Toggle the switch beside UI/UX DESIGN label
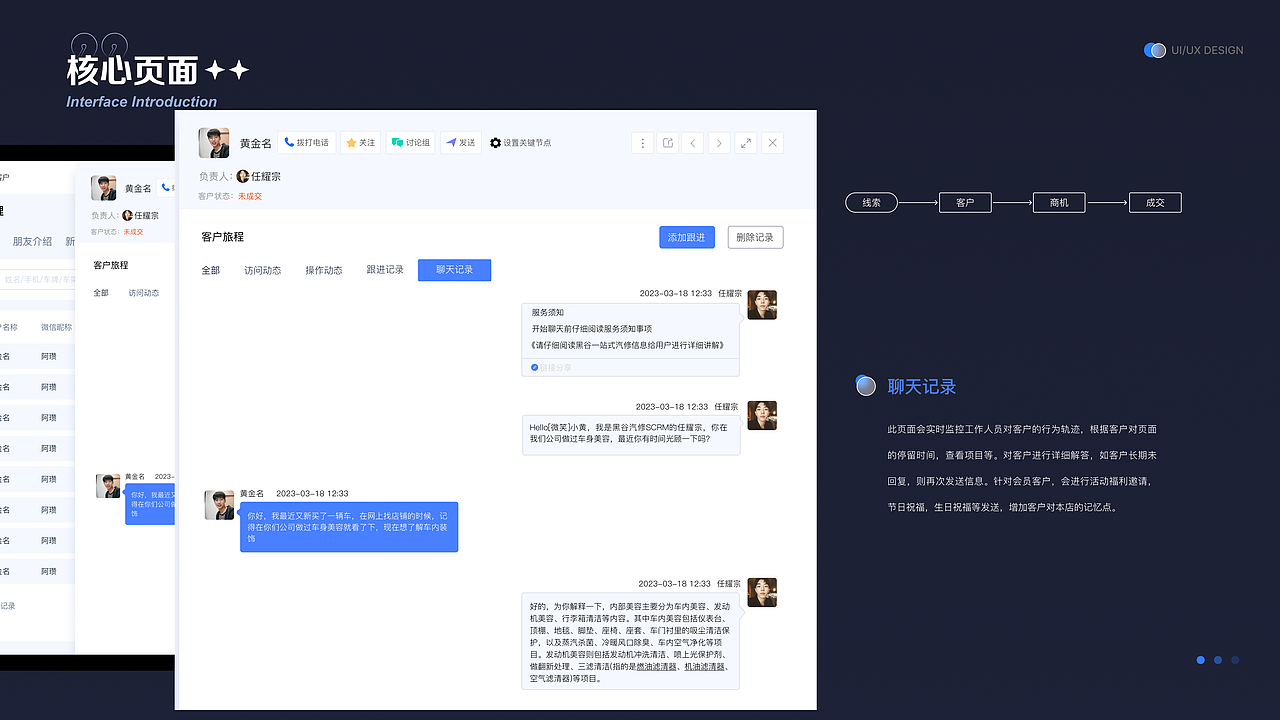This screenshot has width=1280, height=720. click(1155, 50)
